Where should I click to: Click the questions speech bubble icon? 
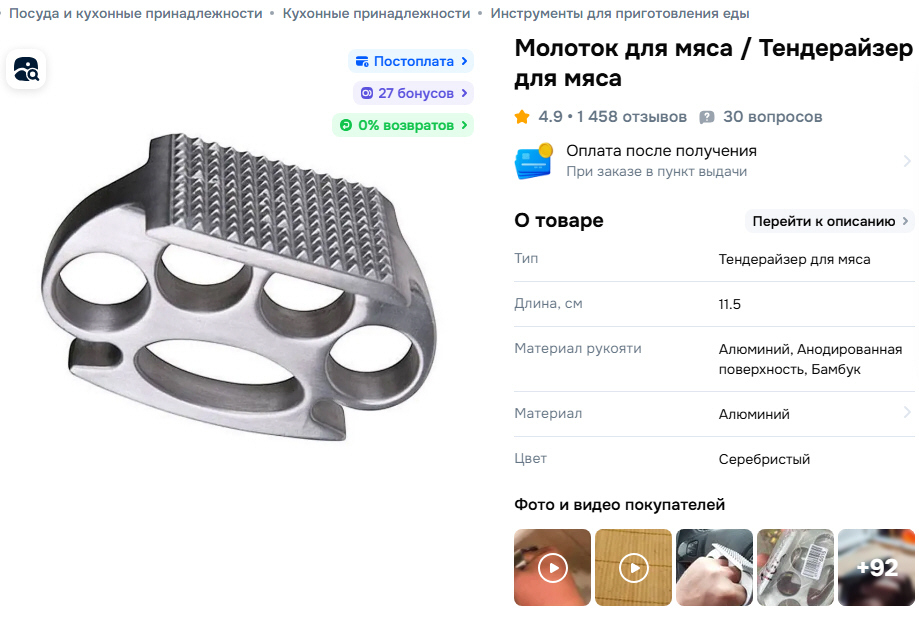(x=707, y=117)
